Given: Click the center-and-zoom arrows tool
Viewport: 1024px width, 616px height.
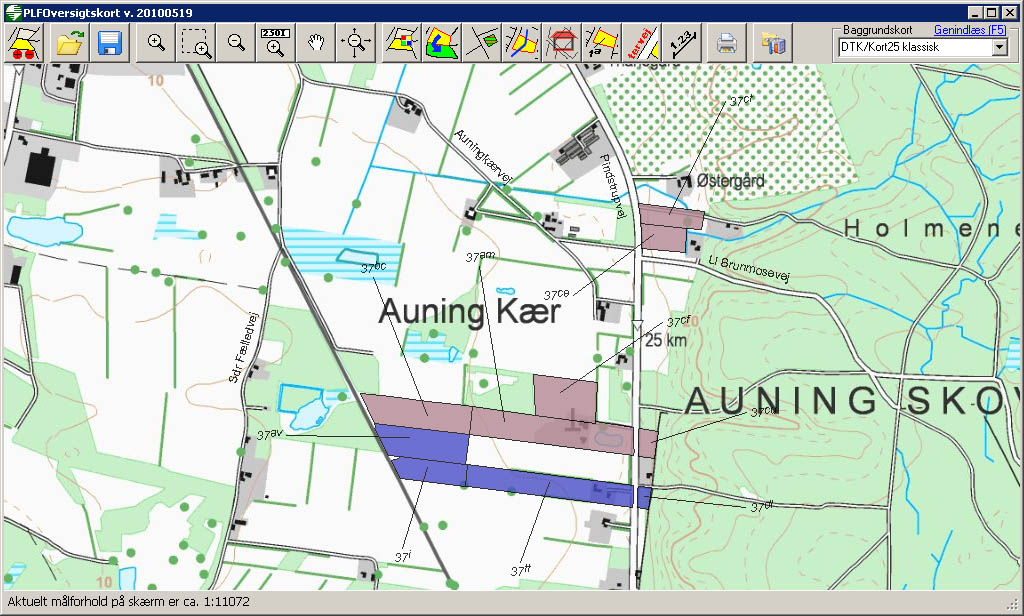Looking at the screenshot, I should pyautogui.click(x=356, y=43).
